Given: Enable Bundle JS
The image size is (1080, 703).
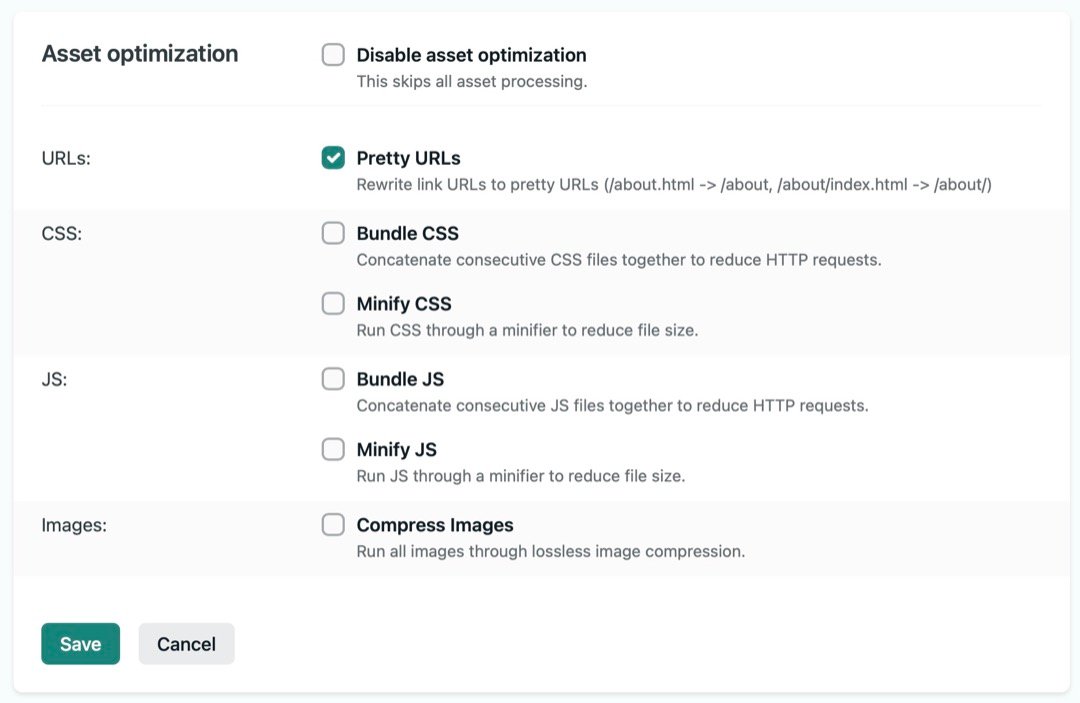Looking at the screenshot, I should 332,379.
